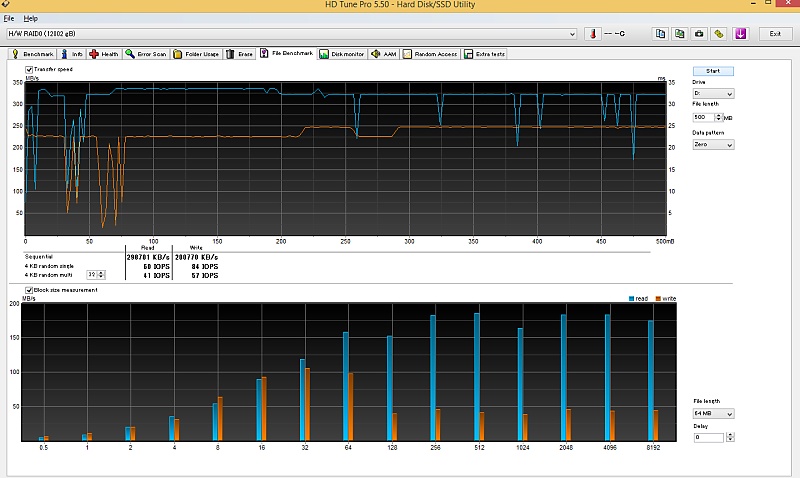Toggle the Transfer speed checkbox
Screen dimensions: 800x478
(x=29, y=69)
